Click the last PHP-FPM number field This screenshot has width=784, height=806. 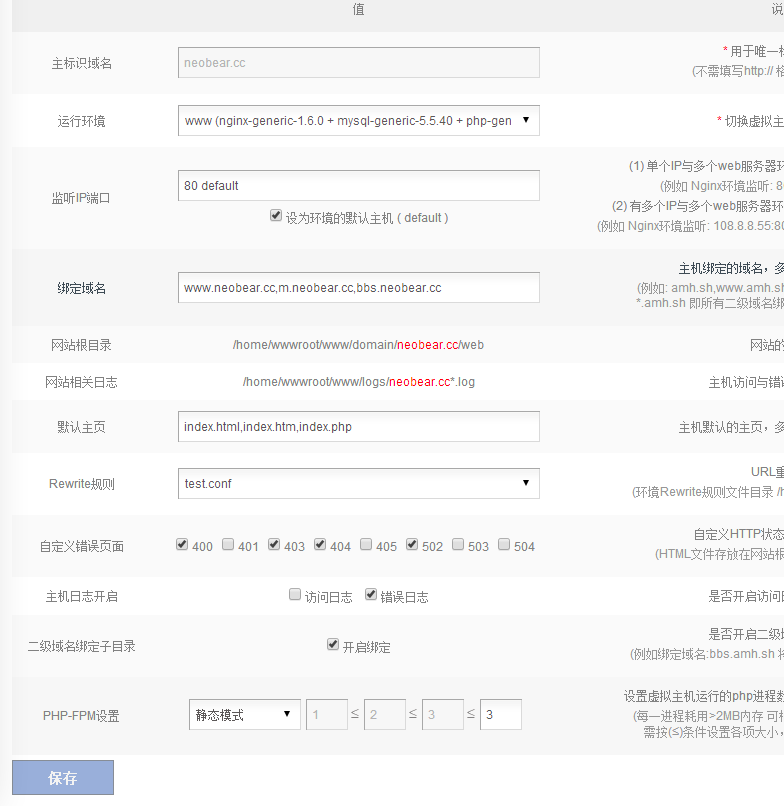pyautogui.click(x=500, y=715)
